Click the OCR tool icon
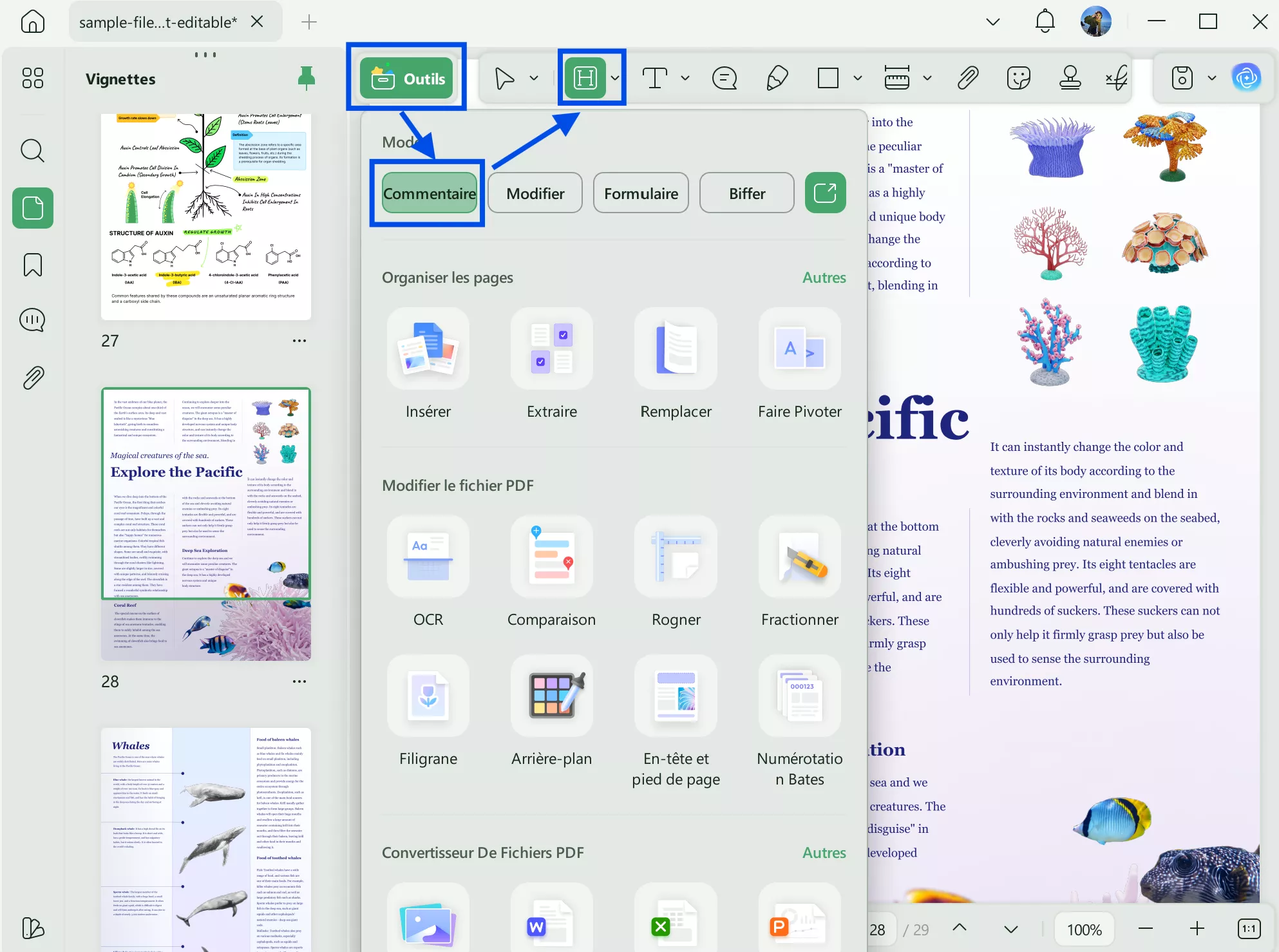The image size is (1279, 952). [x=428, y=557]
